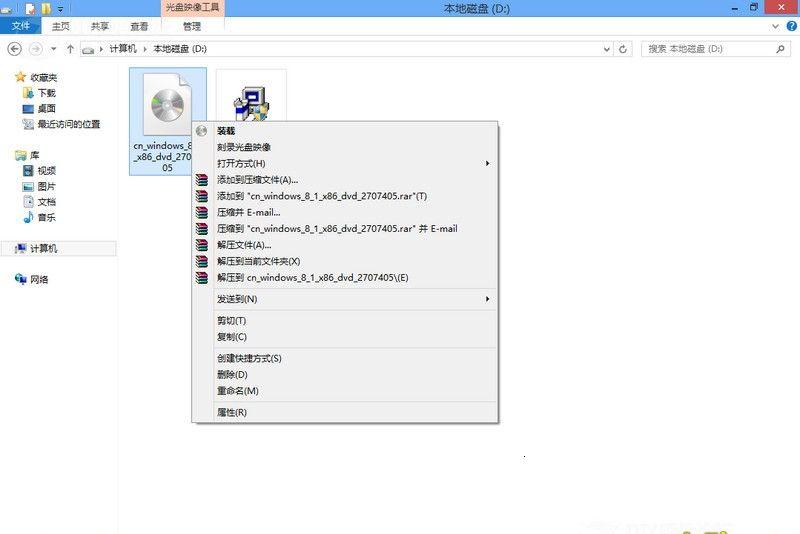Expand the 打开方式 submenu arrow
The image size is (800, 534).
click(487, 164)
